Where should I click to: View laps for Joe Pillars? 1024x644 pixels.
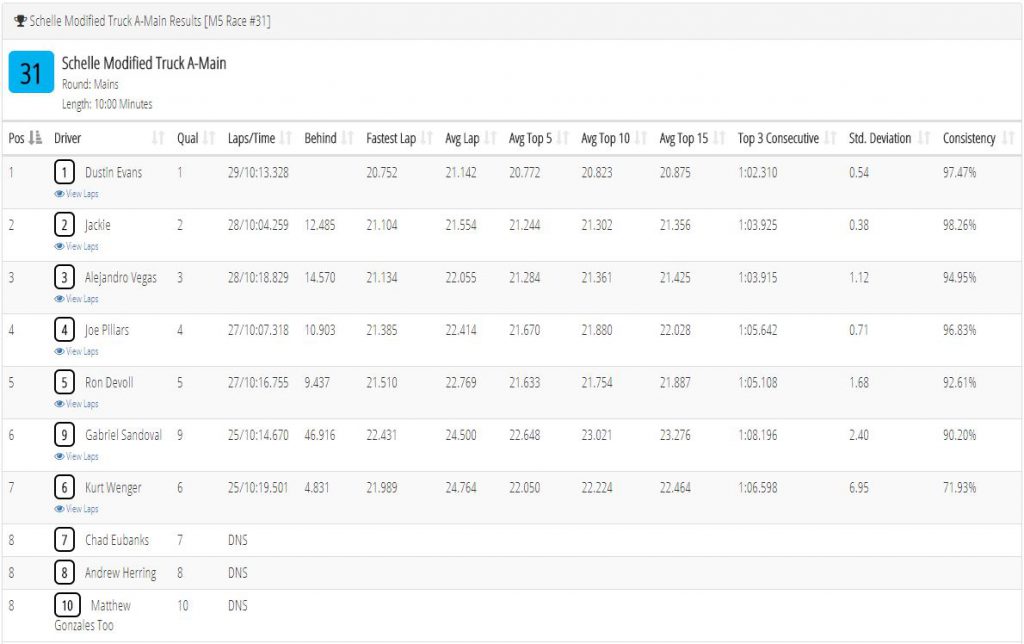click(76, 351)
